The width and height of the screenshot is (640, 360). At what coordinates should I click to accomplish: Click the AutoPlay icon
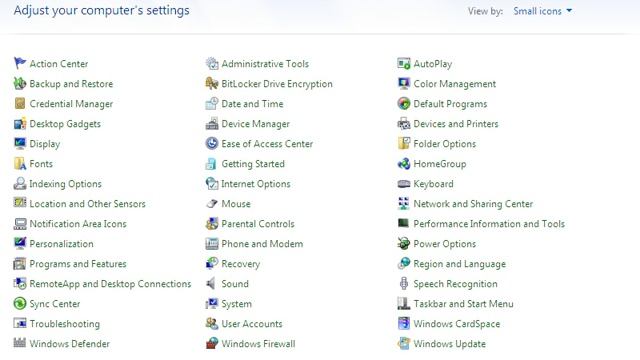[x=404, y=63]
